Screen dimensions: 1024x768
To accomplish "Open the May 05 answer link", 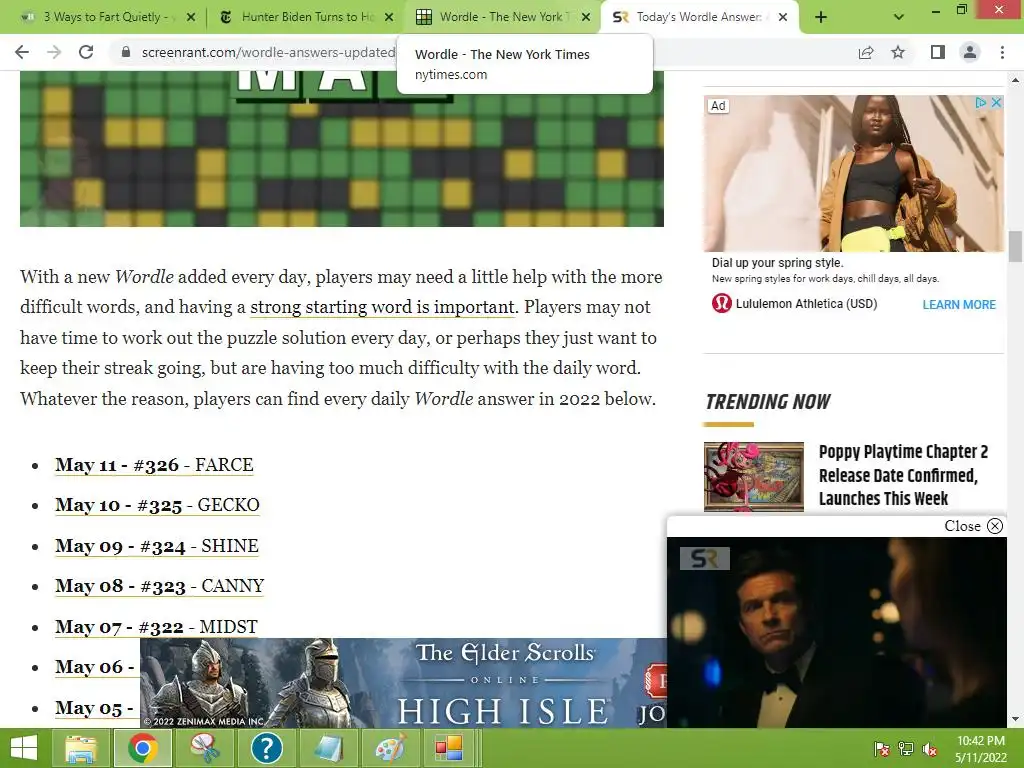I will tap(95, 708).
